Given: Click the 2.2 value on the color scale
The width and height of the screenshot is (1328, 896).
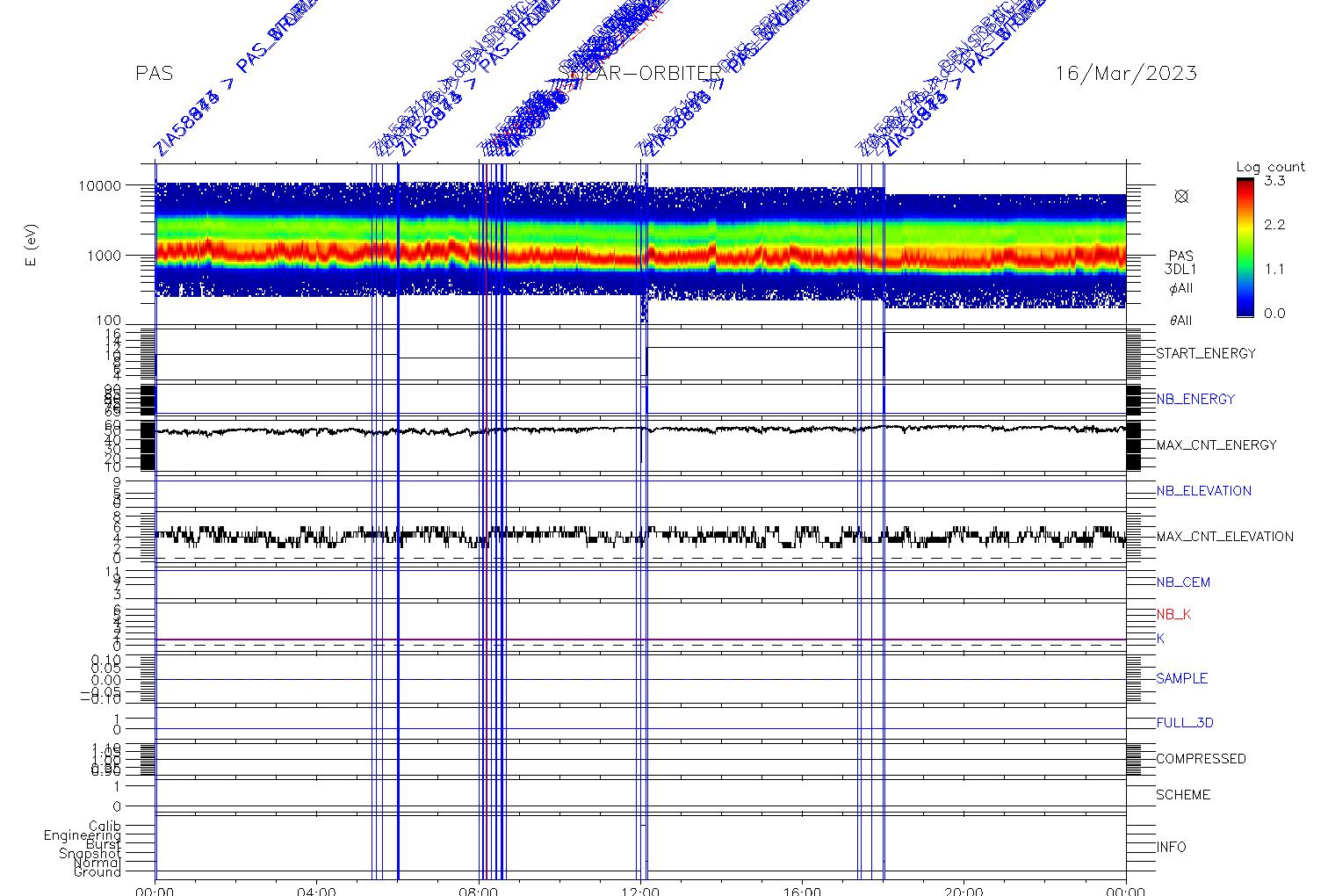Looking at the screenshot, I should click(1274, 225).
